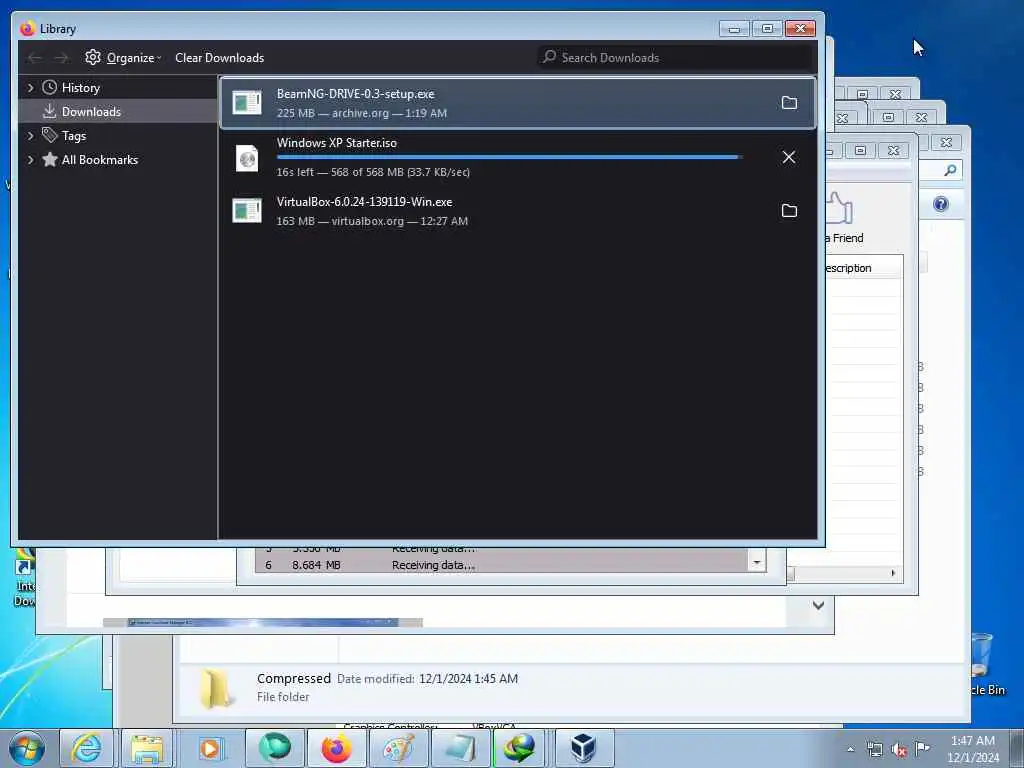Viewport: 1024px width, 768px height.
Task: Select History in the Library sidebar
Action: point(118,87)
